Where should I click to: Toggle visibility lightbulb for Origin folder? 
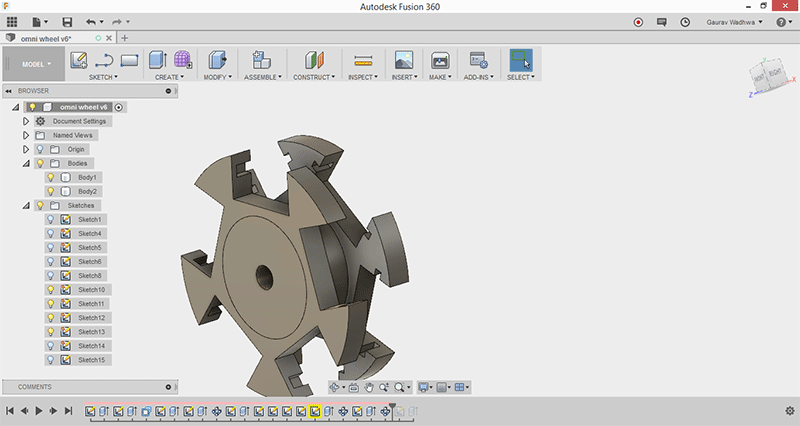coord(39,149)
